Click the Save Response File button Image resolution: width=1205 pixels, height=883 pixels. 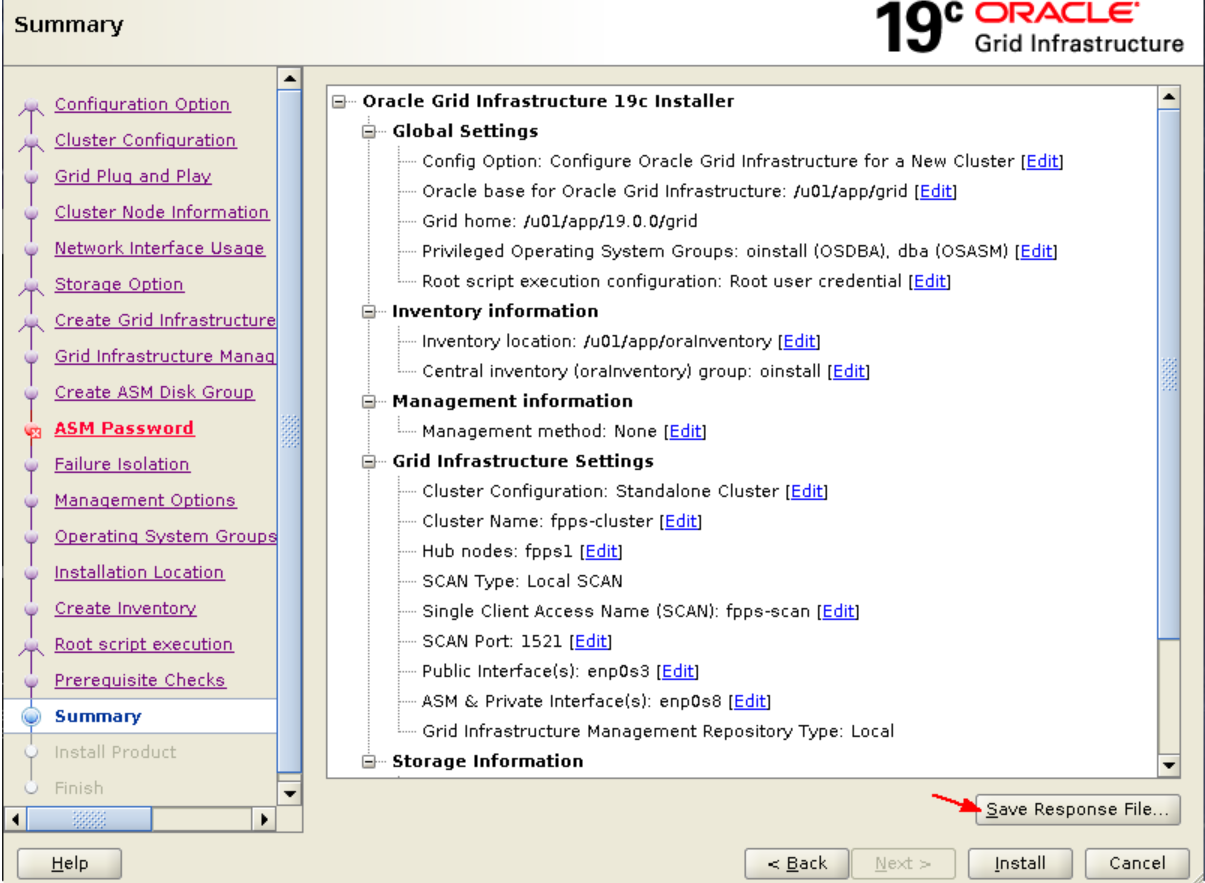coord(1078,809)
